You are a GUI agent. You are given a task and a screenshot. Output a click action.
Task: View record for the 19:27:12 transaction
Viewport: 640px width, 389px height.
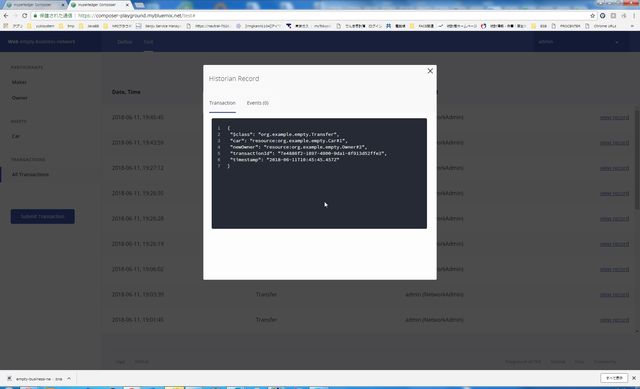click(614, 168)
